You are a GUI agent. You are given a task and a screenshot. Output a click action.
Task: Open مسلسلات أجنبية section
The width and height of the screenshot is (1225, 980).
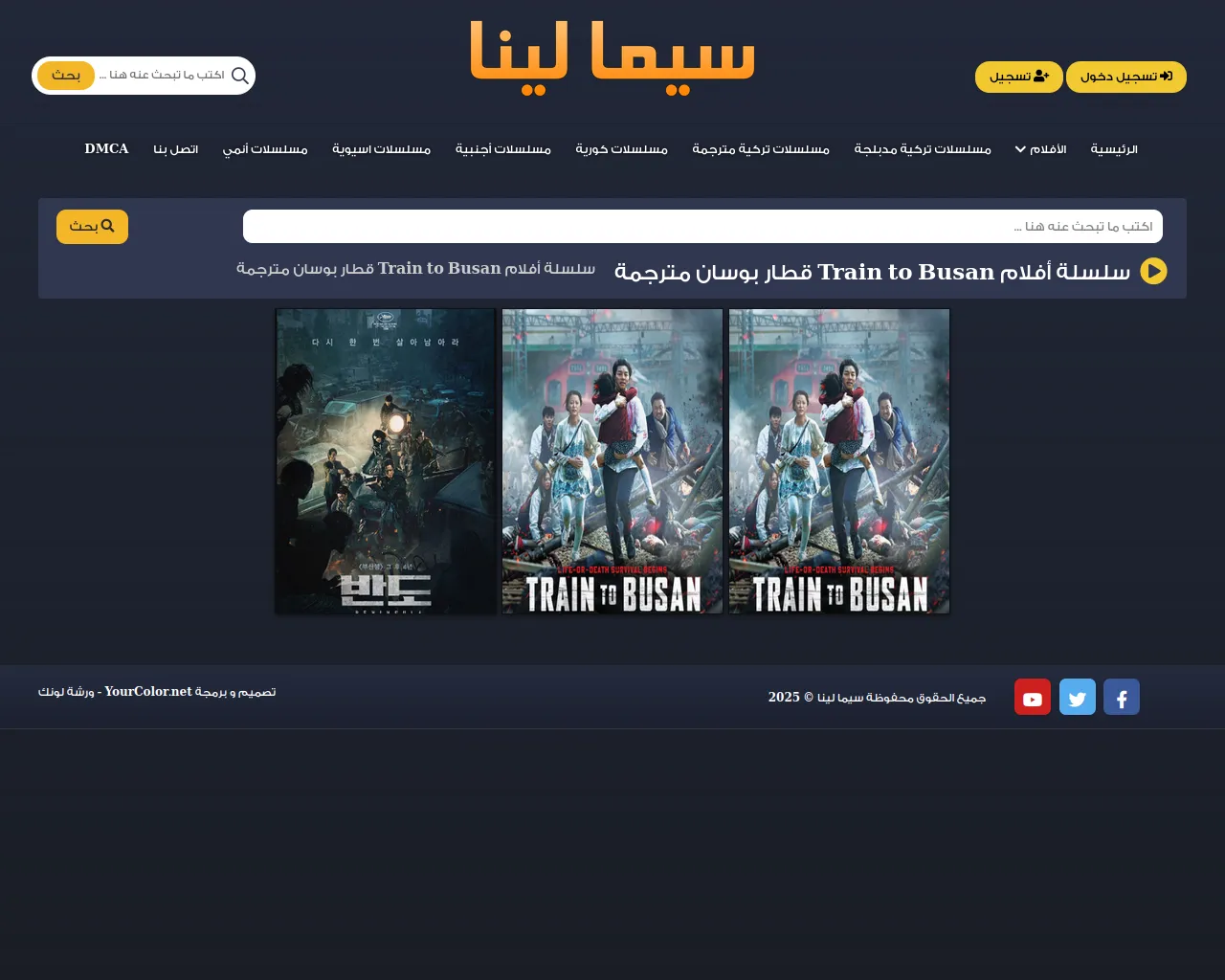503,149
